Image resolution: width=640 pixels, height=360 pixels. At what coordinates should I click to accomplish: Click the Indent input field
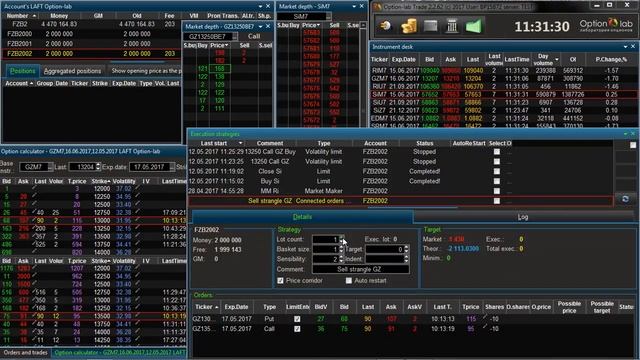[x=384, y=259]
